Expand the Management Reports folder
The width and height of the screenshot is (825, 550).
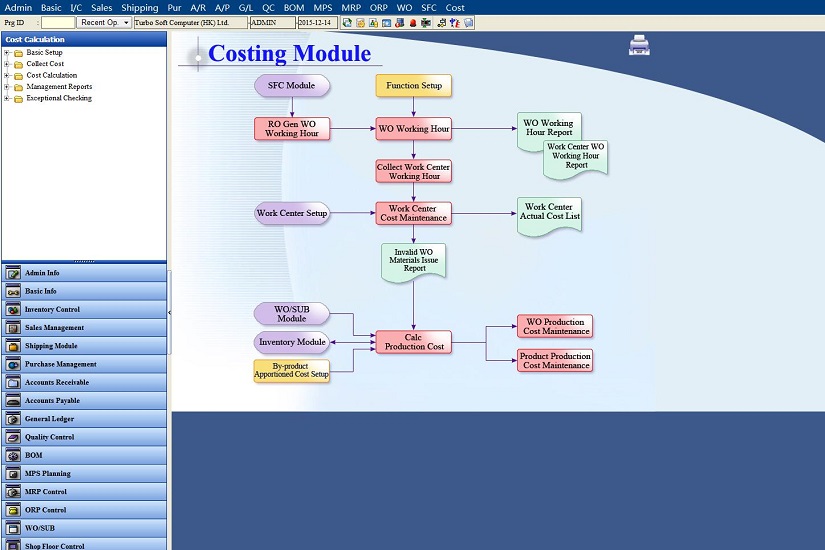(x=7, y=87)
